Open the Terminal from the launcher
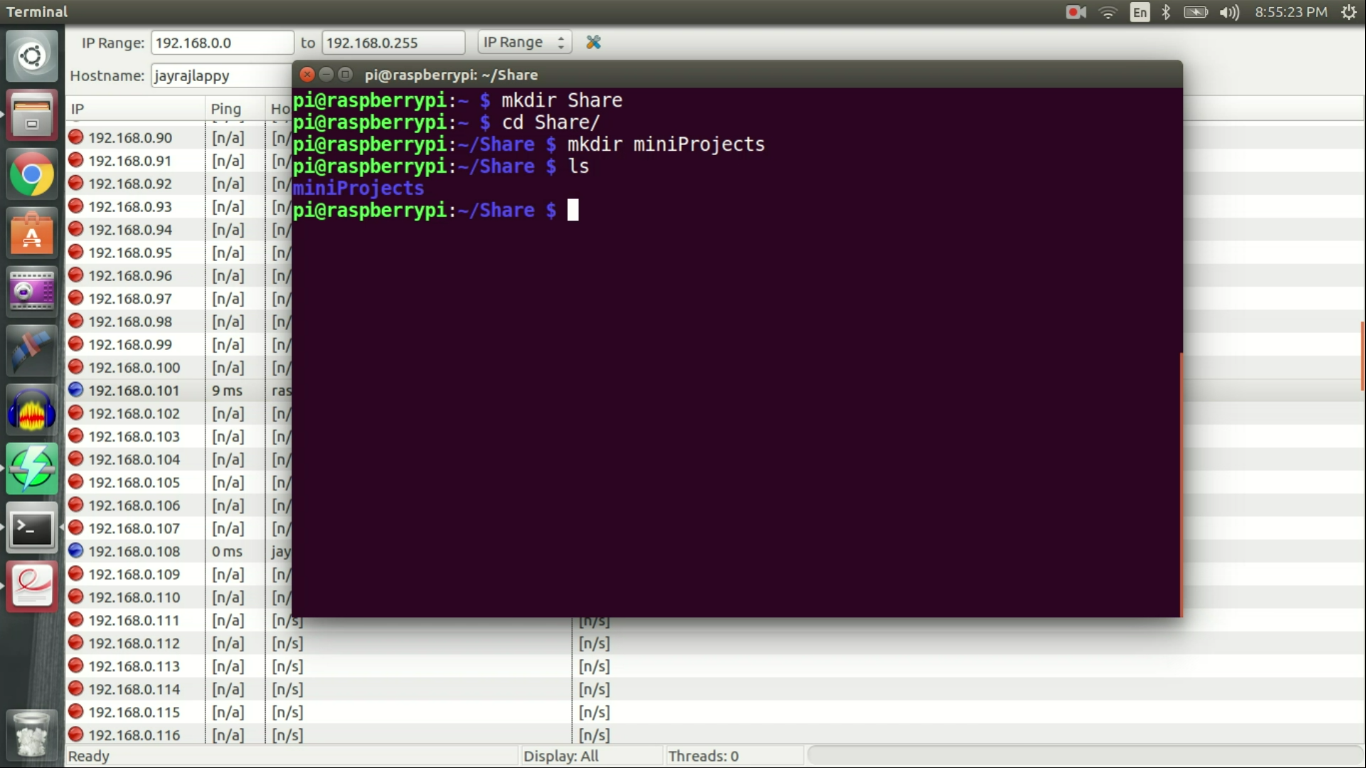The image size is (1366, 768). click(x=31, y=527)
